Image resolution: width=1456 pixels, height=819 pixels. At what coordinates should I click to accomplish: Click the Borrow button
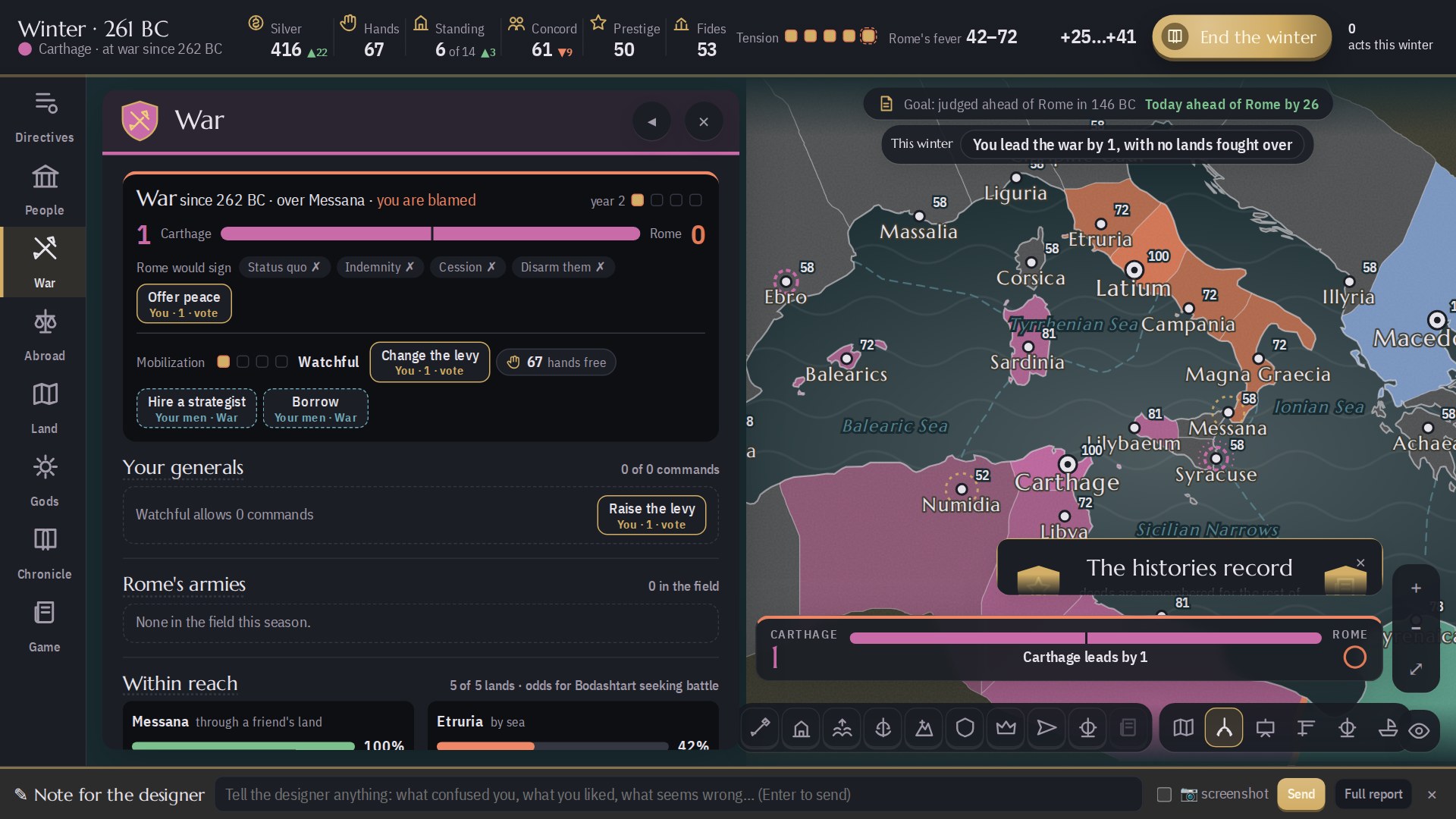315,409
